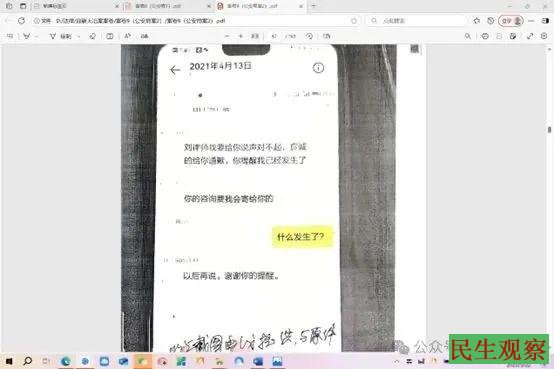554x369 pixels.
Task: Open the favorites star icon
Action: coord(477,21)
